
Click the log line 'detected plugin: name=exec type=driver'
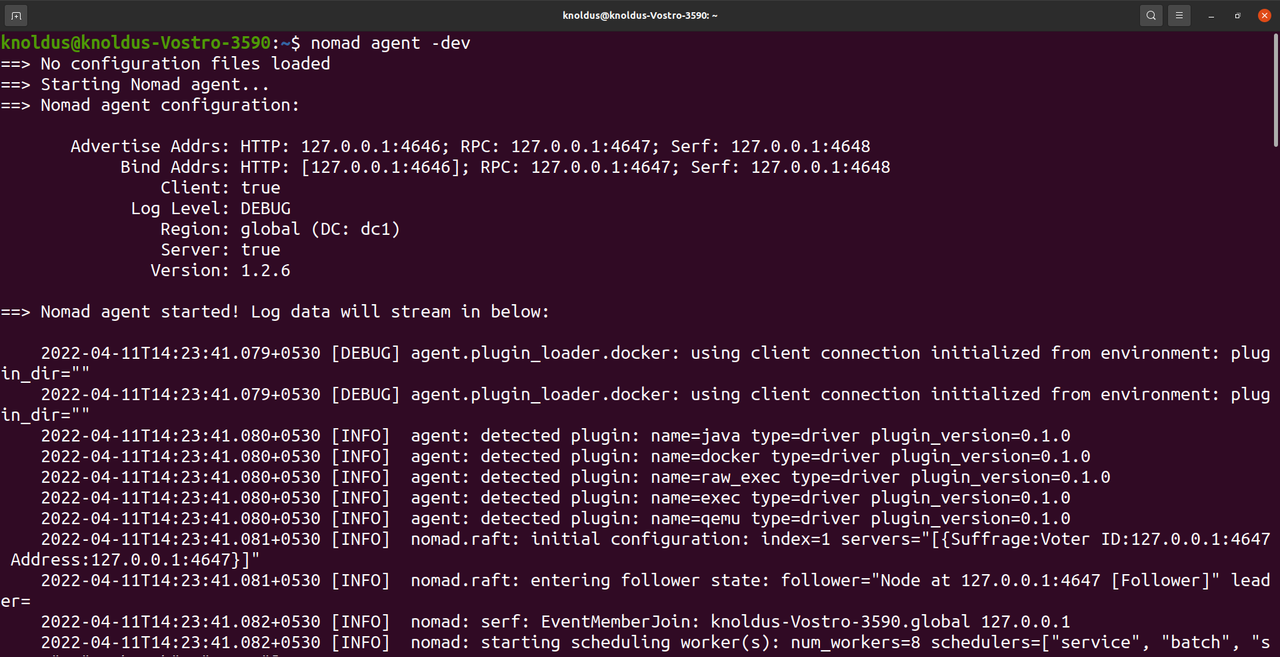(x=555, y=497)
